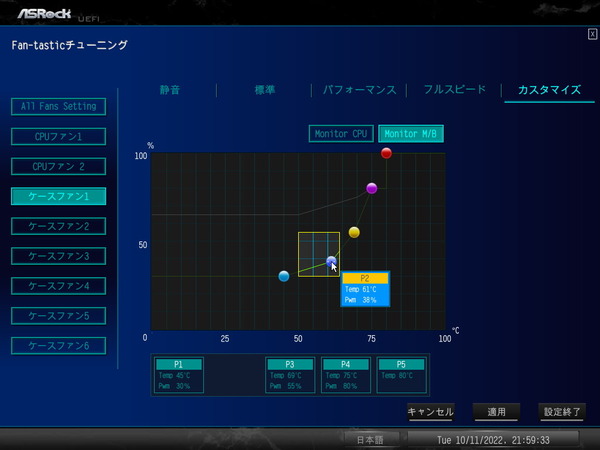Choose ケースファン3 from the fan list
The height and width of the screenshot is (450, 600).
[58, 256]
